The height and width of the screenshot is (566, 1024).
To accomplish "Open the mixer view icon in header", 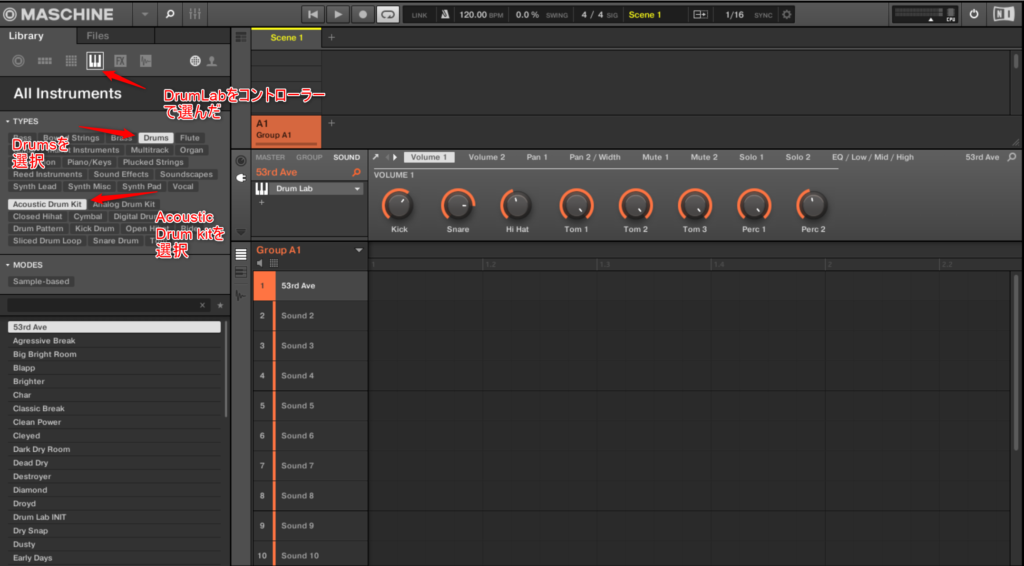I will point(195,14).
